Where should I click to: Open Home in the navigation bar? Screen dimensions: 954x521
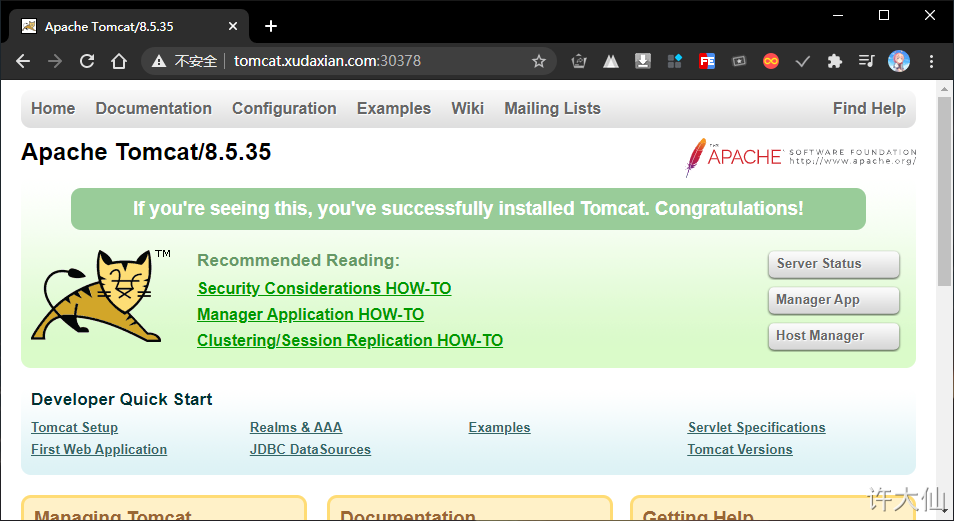click(x=53, y=108)
